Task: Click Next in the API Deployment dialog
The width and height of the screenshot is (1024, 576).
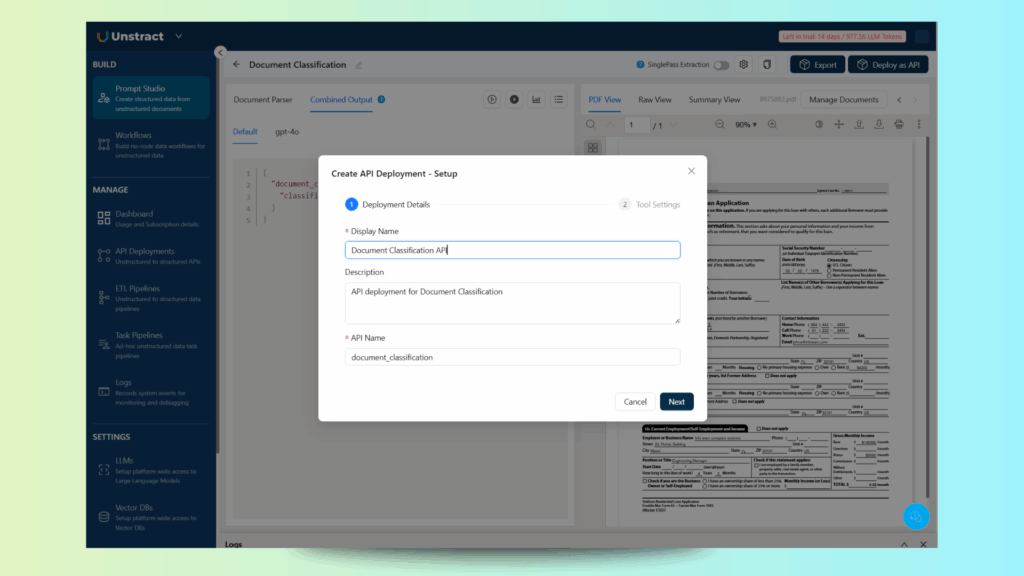Action: tap(676, 401)
